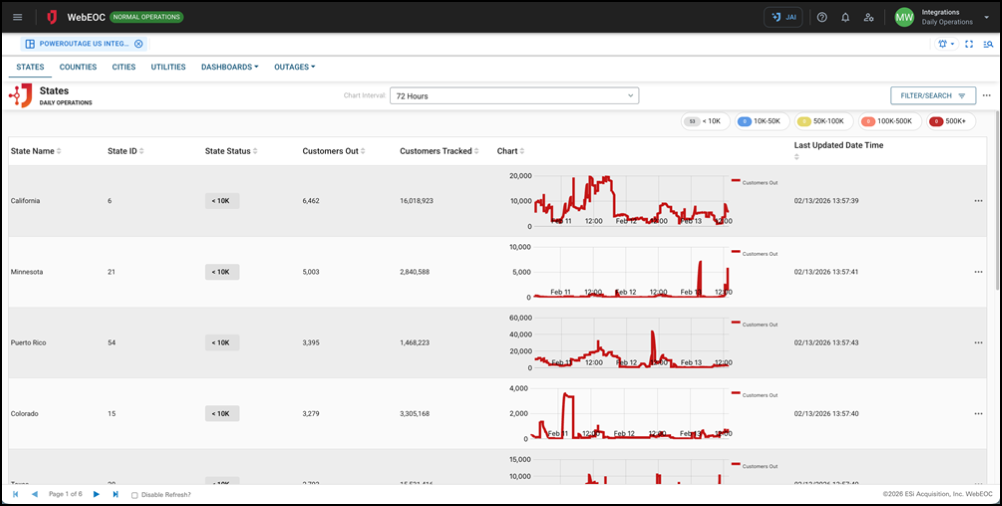The height and width of the screenshot is (506, 1002).
Task: Switch to the Counties tab
Action: tap(78, 67)
